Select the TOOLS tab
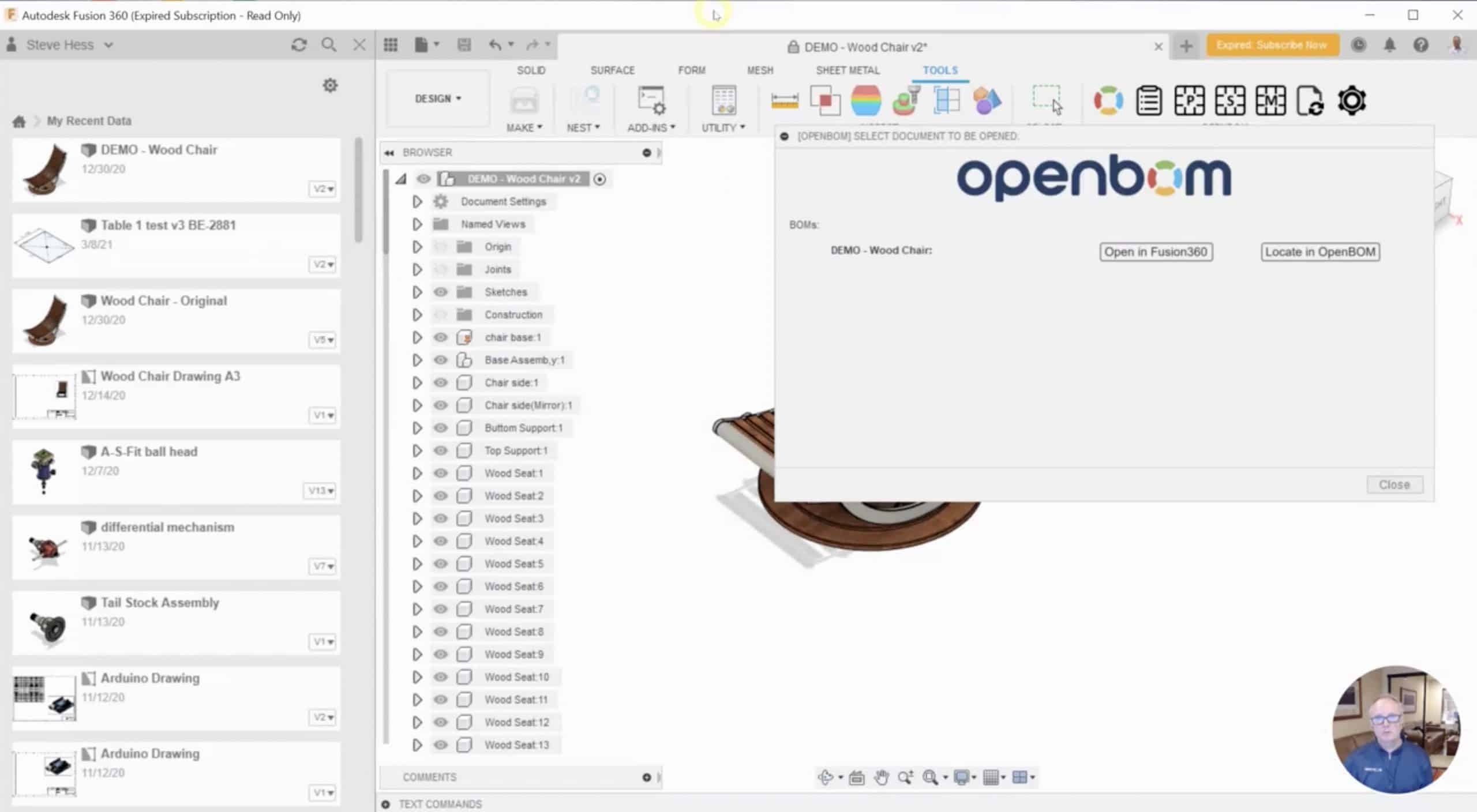The image size is (1477, 812). click(940, 70)
